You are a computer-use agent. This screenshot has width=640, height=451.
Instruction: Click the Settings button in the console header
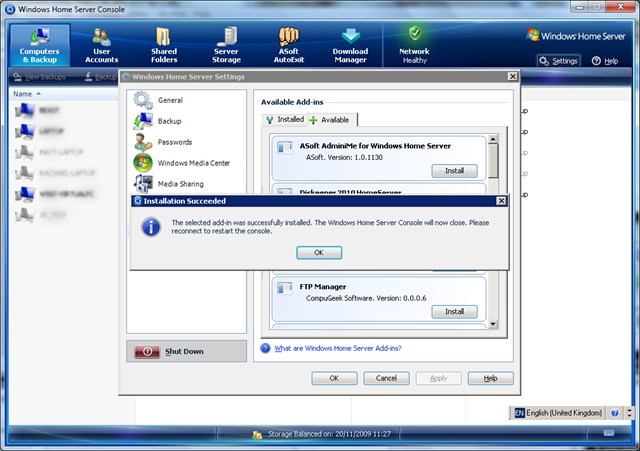(x=558, y=61)
